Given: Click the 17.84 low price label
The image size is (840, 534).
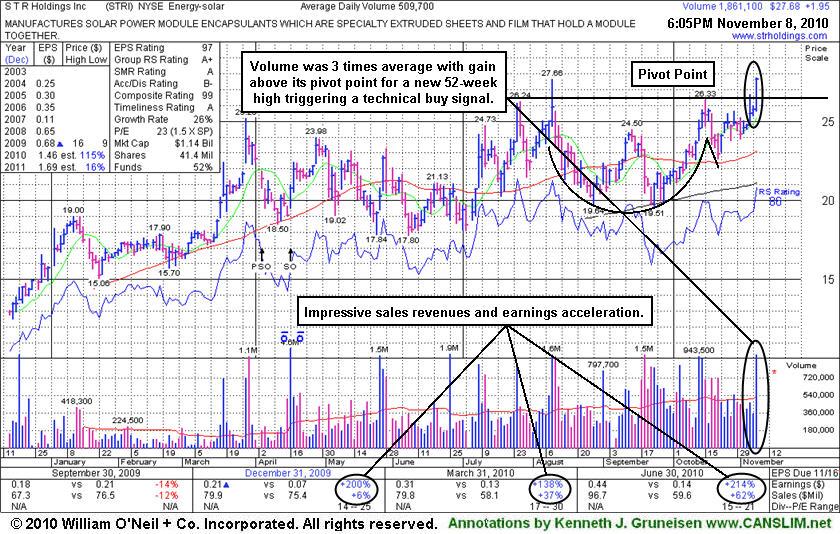Looking at the screenshot, I should click(x=377, y=239).
